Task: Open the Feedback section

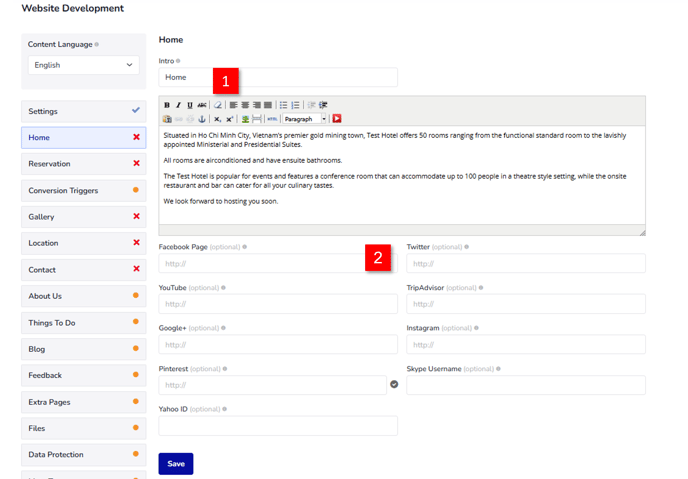Action: tap(83, 375)
